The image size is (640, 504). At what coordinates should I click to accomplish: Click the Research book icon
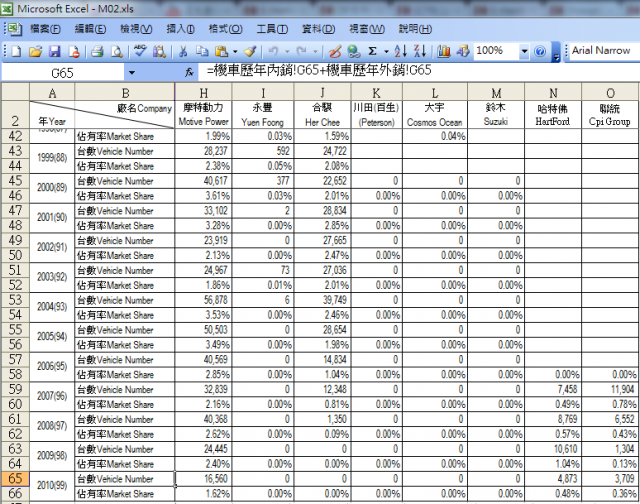point(159,51)
